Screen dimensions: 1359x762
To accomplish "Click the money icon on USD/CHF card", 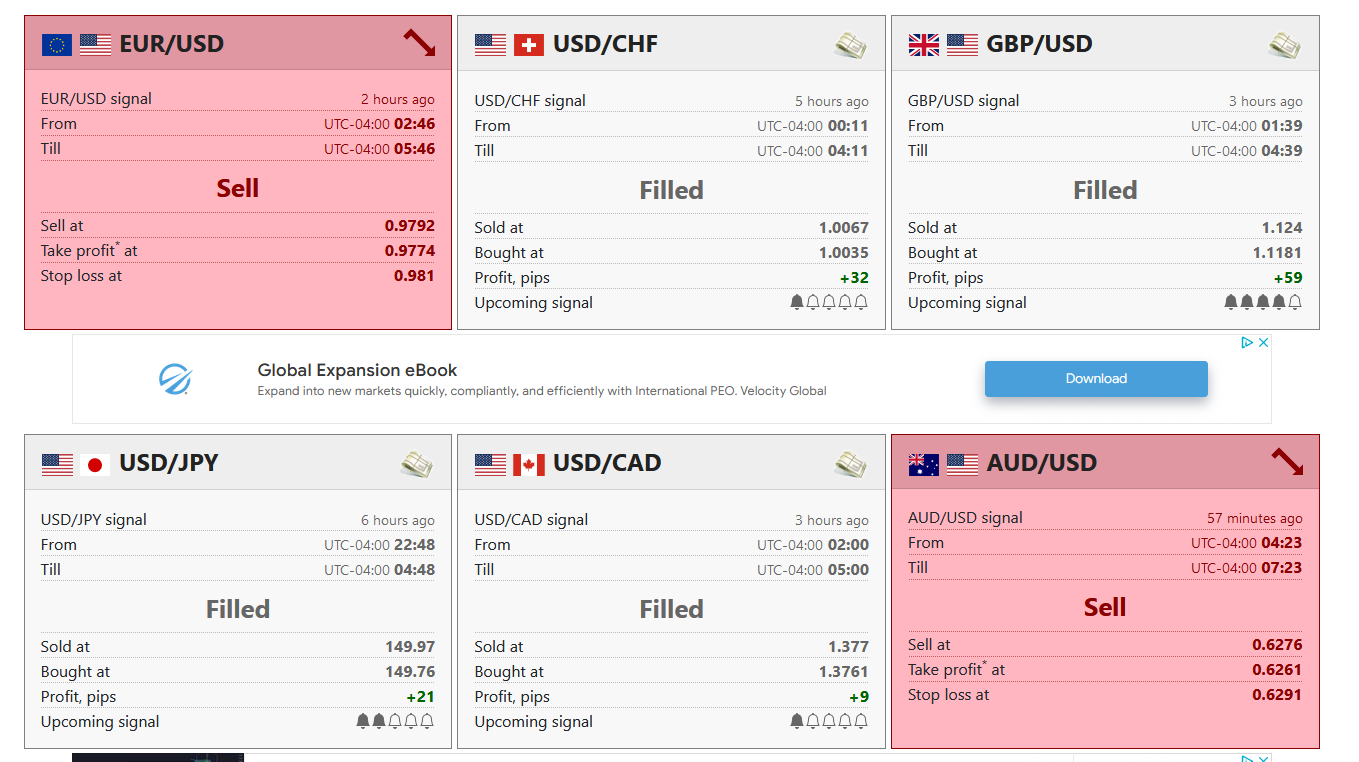I will pos(850,45).
